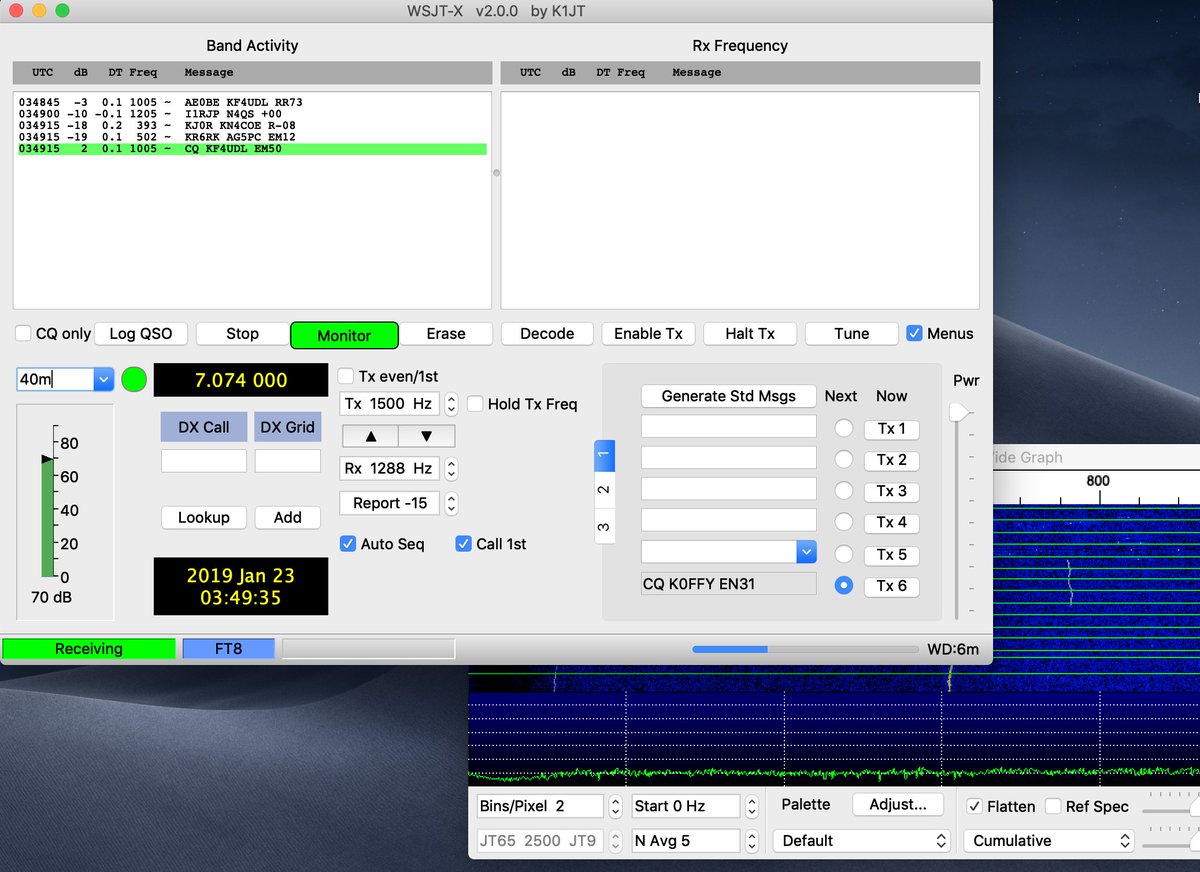Click the CQ K0FFY EN31 message field
The image size is (1200, 872).
click(729, 584)
